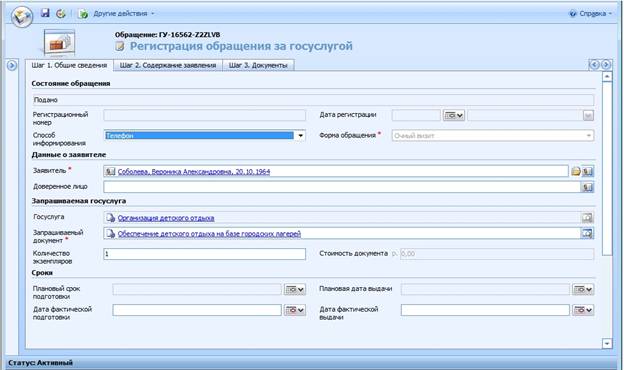The height and width of the screenshot is (370, 624).
Task: Open tab Шаг 2. Содержание заявления
Action: click(x=168, y=65)
